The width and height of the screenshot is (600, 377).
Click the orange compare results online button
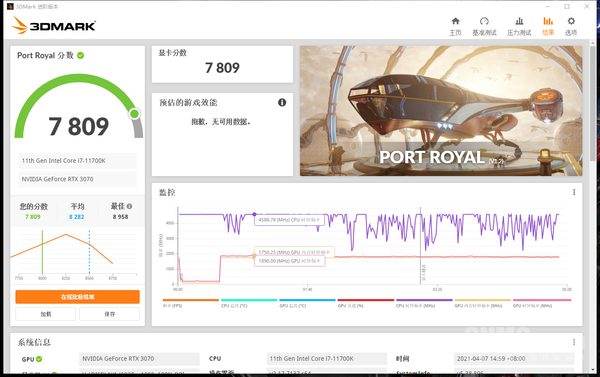[x=77, y=297]
